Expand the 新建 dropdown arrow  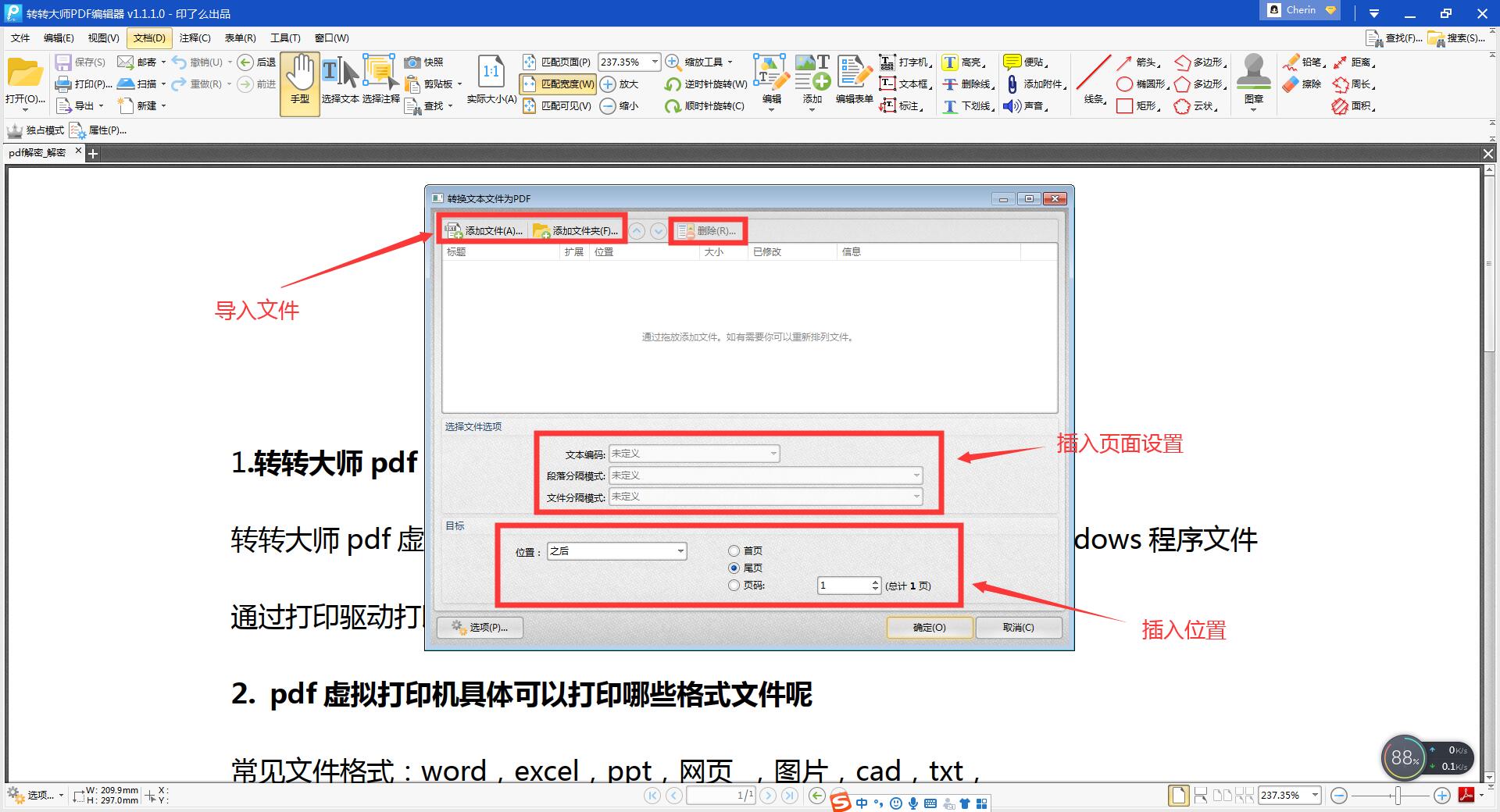click(x=164, y=105)
